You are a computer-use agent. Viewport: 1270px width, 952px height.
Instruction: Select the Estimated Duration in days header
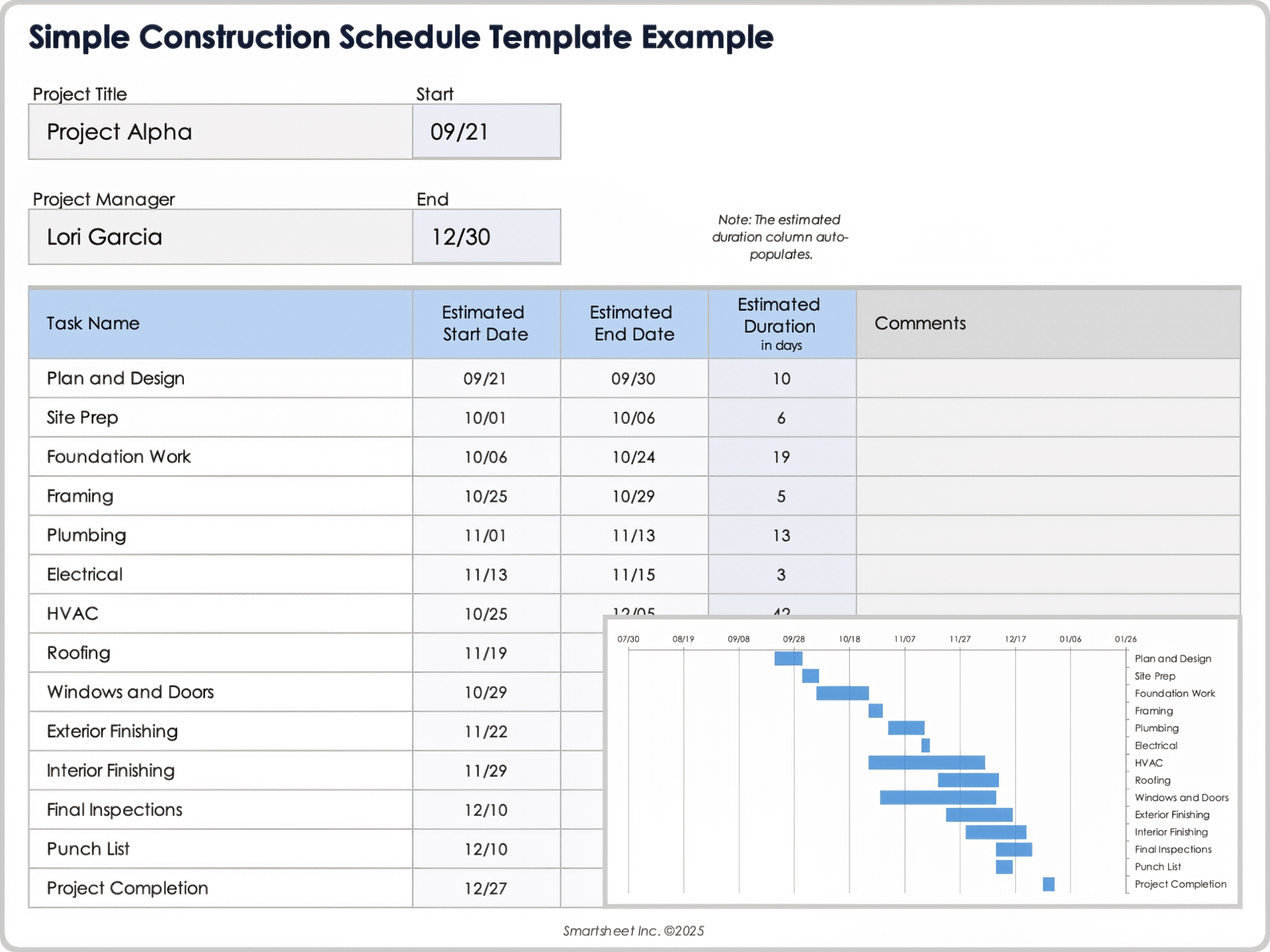point(781,323)
